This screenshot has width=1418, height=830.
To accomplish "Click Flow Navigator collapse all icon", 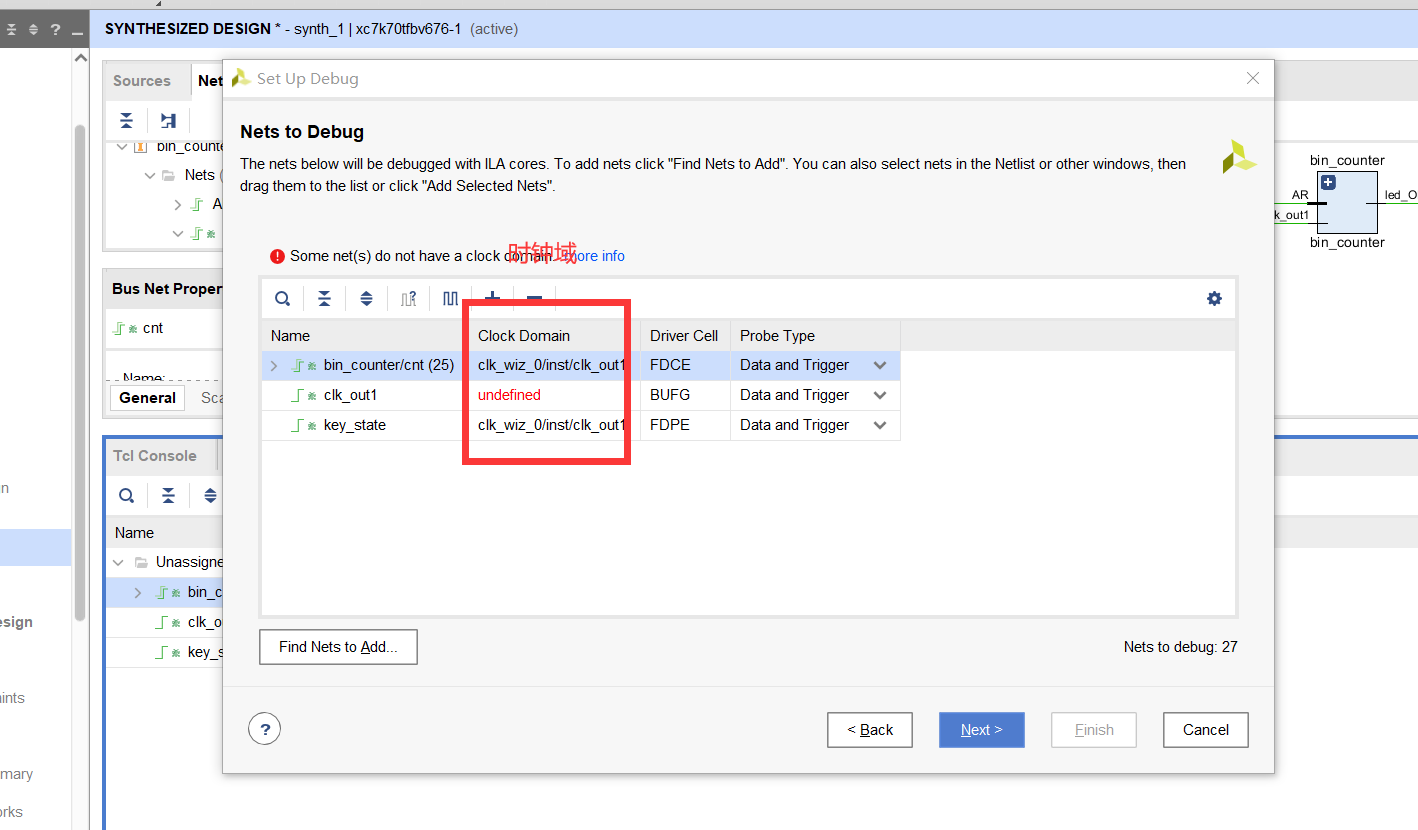I will 11,30.
